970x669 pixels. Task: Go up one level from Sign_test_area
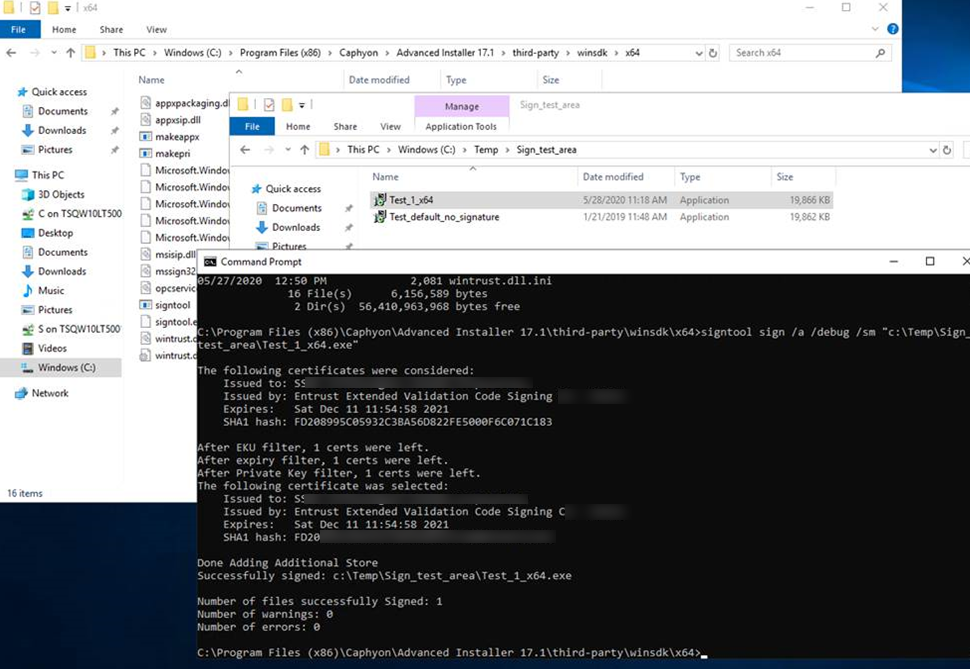(304, 150)
